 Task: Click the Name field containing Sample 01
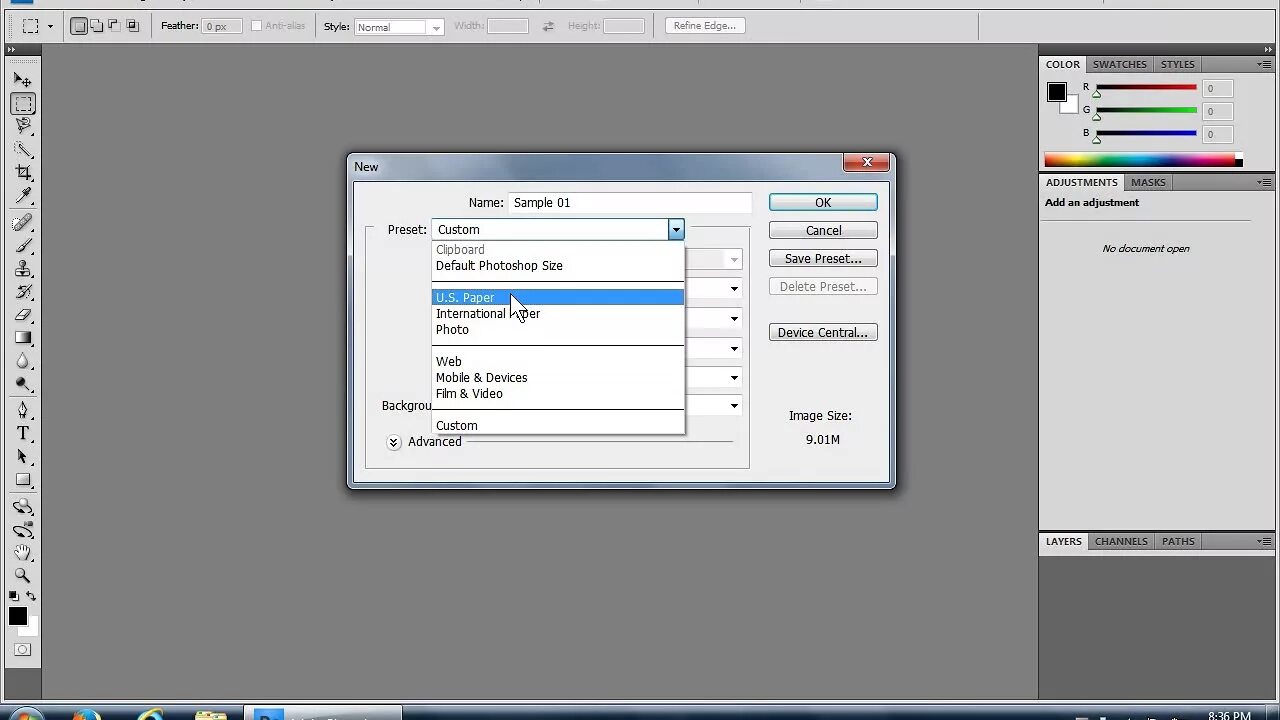(x=630, y=203)
